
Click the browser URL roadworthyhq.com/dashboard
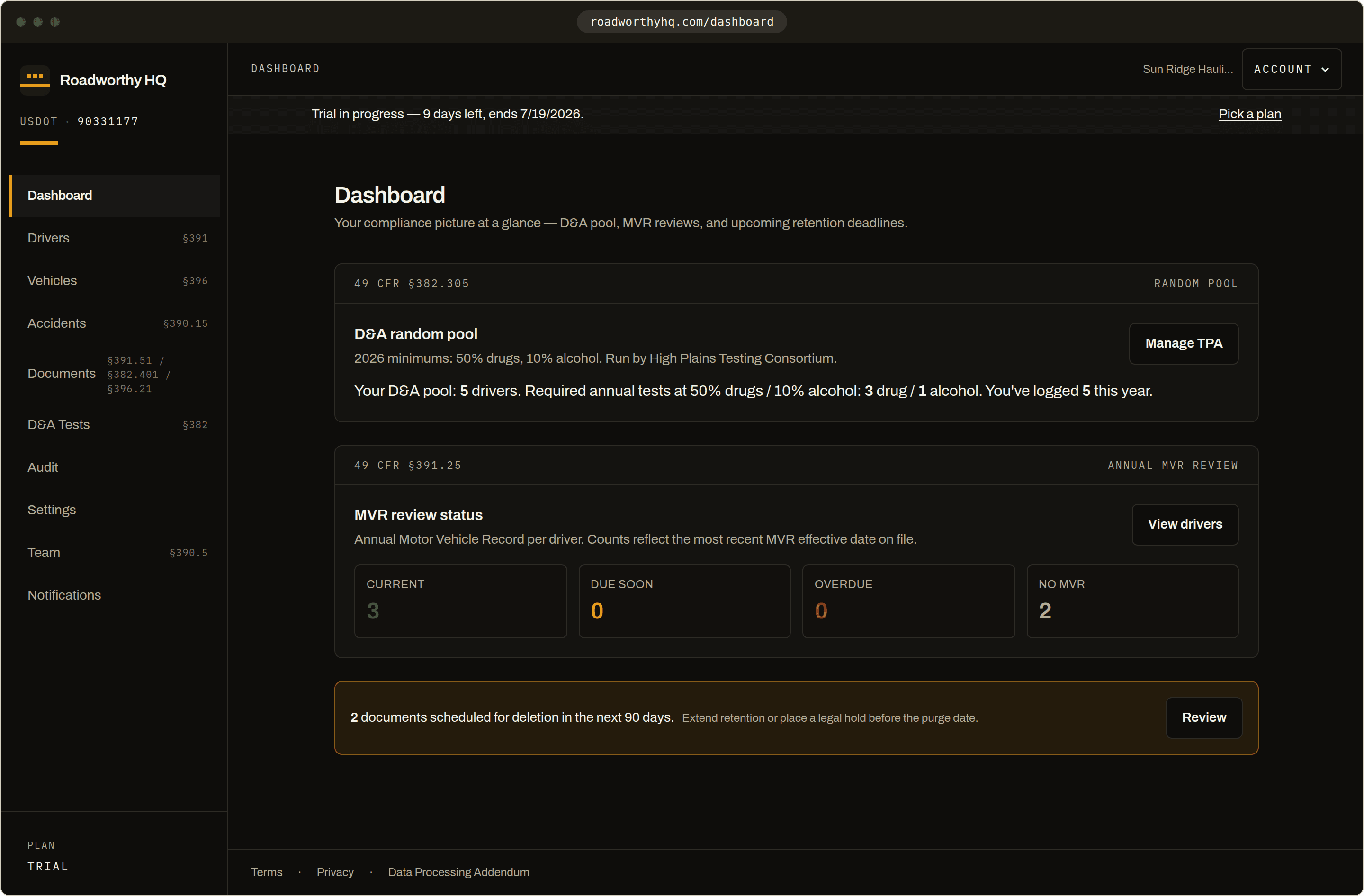pyautogui.click(x=682, y=22)
